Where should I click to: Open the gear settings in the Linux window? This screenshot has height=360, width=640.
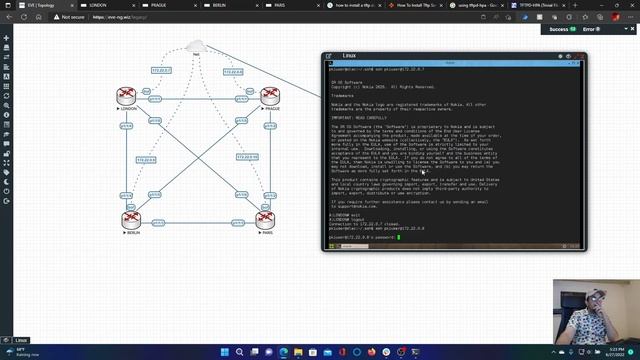(560, 56)
